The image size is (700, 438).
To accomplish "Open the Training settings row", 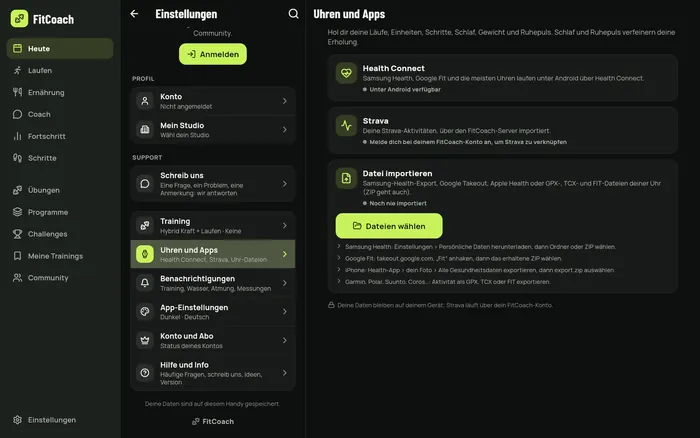I will tap(213, 225).
